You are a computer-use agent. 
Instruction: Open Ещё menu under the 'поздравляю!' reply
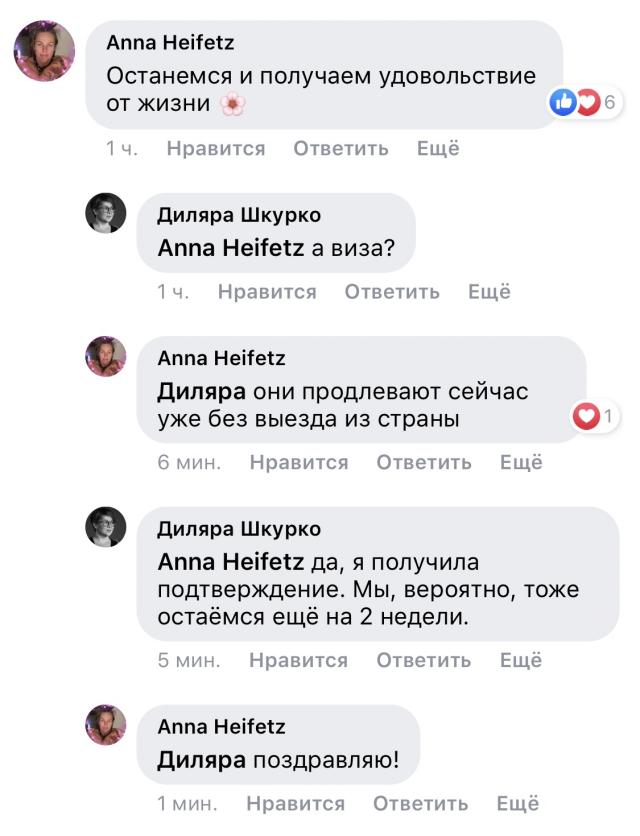pyautogui.click(x=518, y=803)
